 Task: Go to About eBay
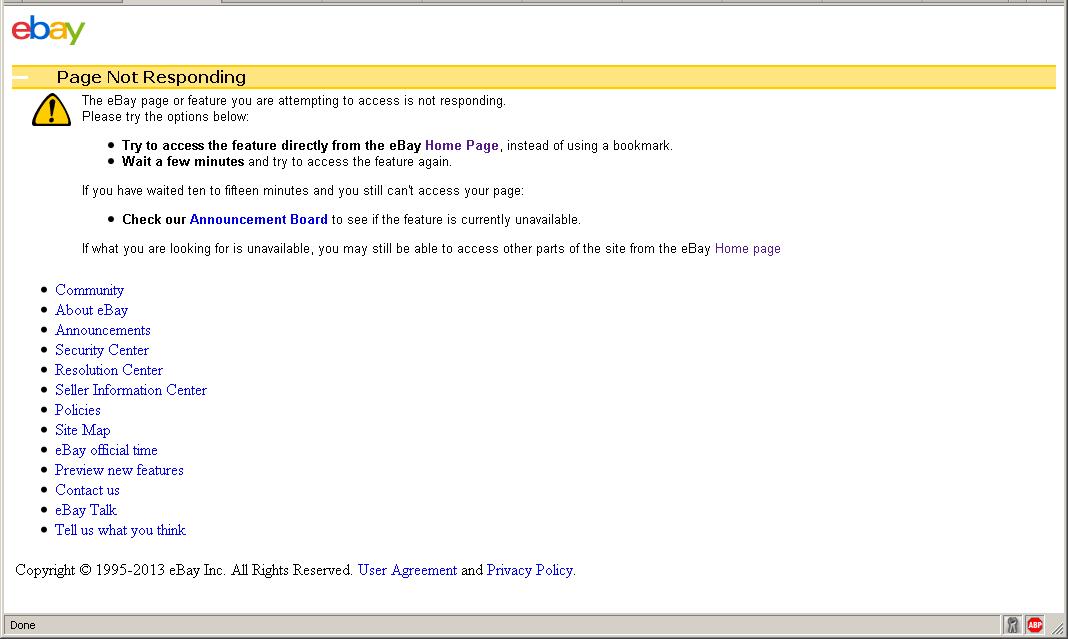(x=91, y=310)
